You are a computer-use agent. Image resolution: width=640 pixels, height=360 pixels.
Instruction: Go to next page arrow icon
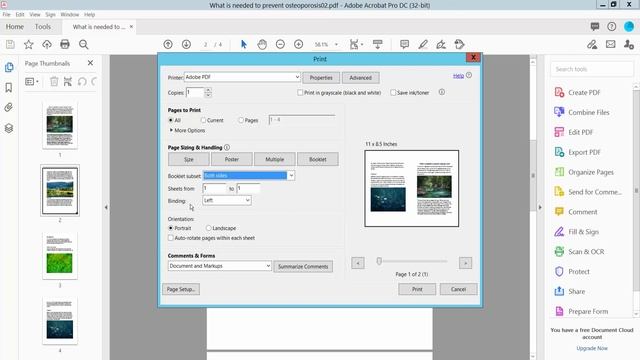click(x=186, y=44)
